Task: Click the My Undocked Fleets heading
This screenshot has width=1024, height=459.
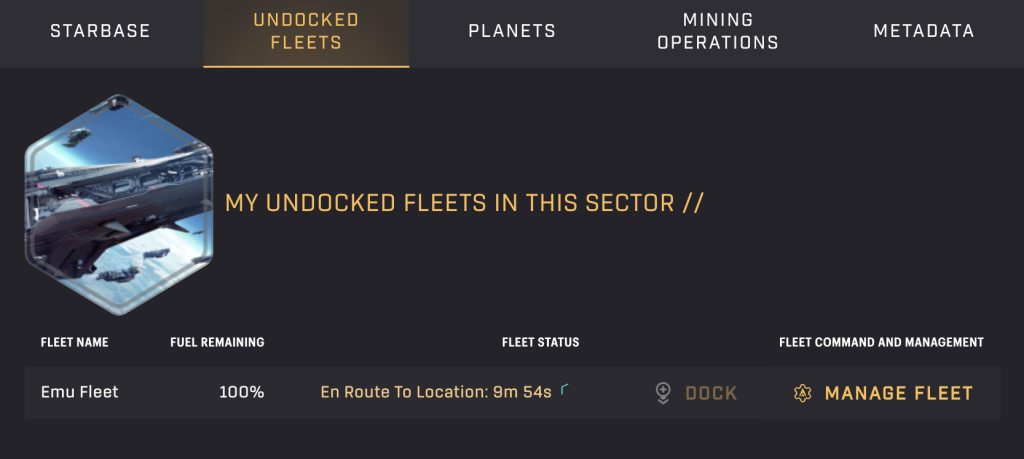Action: pyautogui.click(x=464, y=203)
